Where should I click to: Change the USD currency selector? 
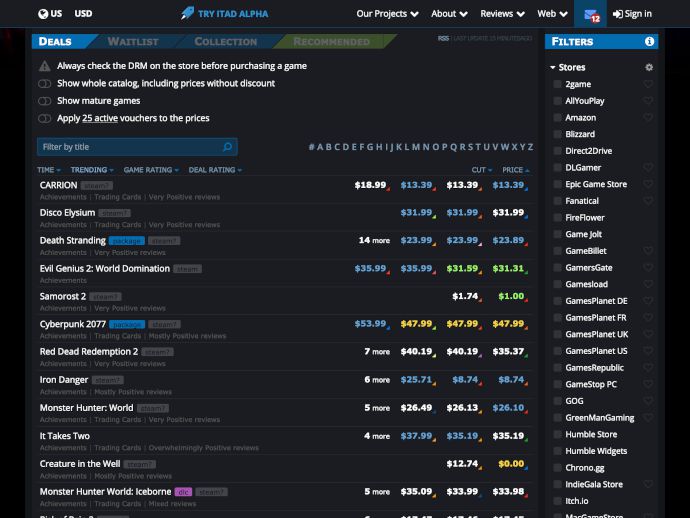point(83,14)
